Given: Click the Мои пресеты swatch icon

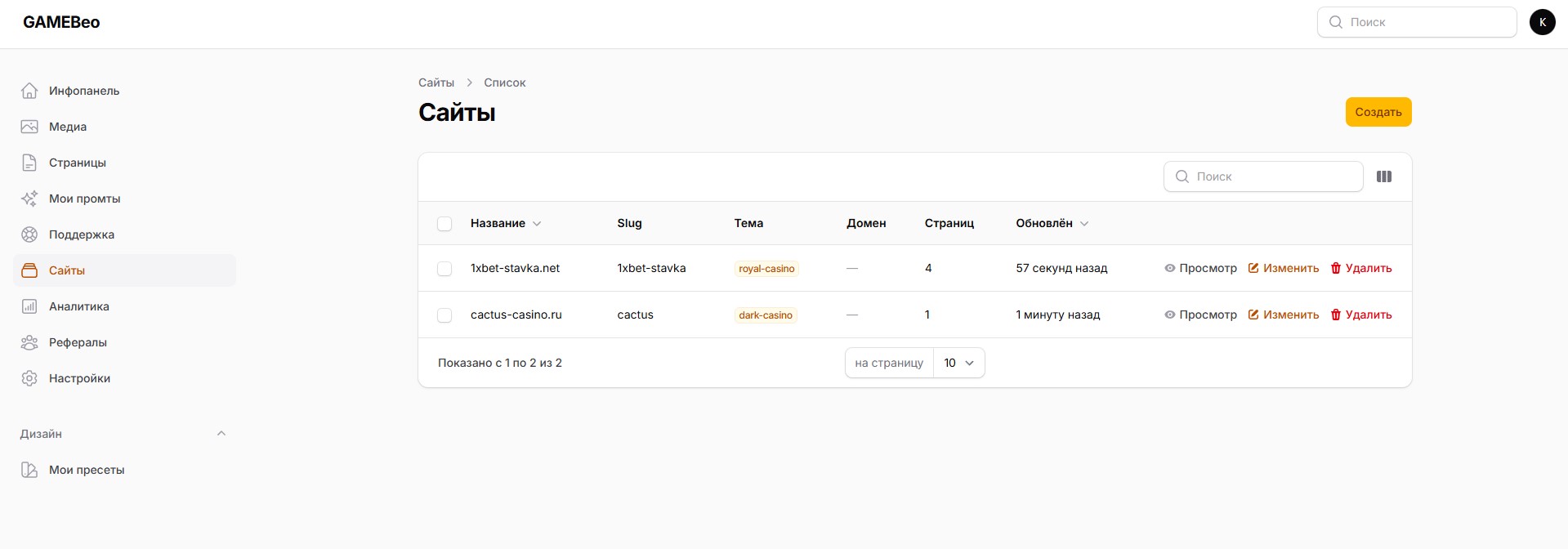Looking at the screenshot, I should click(x=29, y=470).
